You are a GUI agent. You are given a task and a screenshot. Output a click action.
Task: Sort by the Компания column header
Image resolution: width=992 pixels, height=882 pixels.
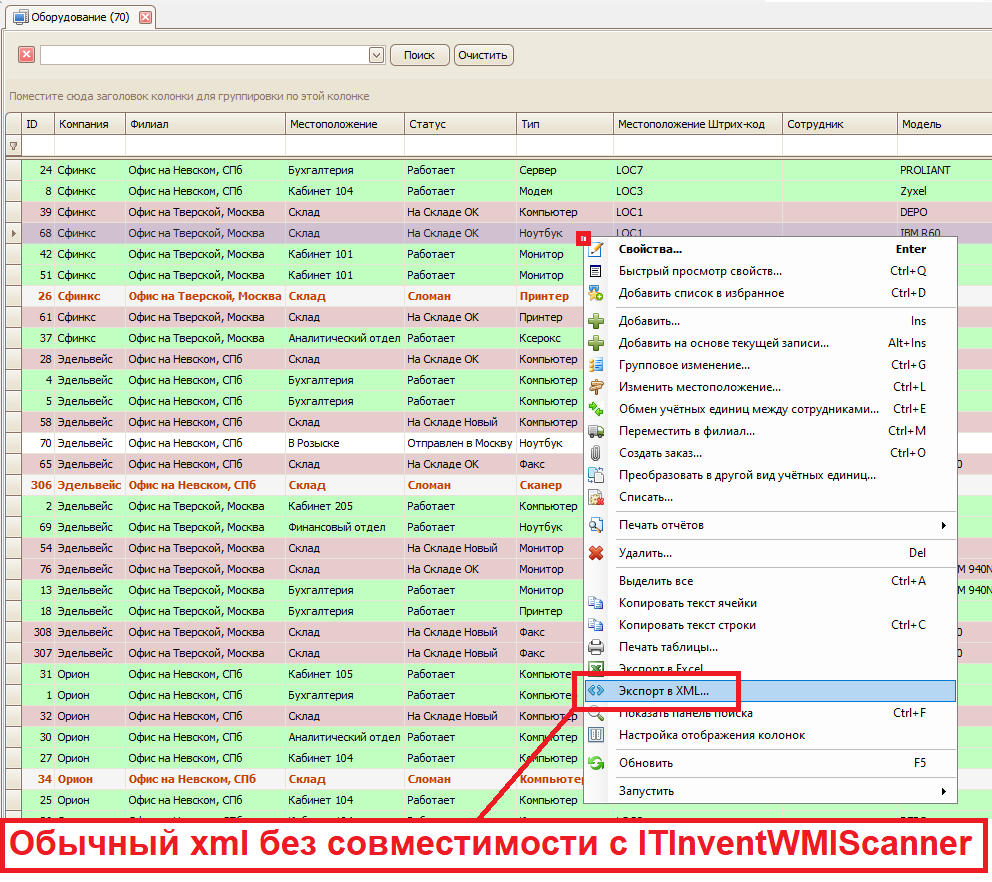[90, 124]
